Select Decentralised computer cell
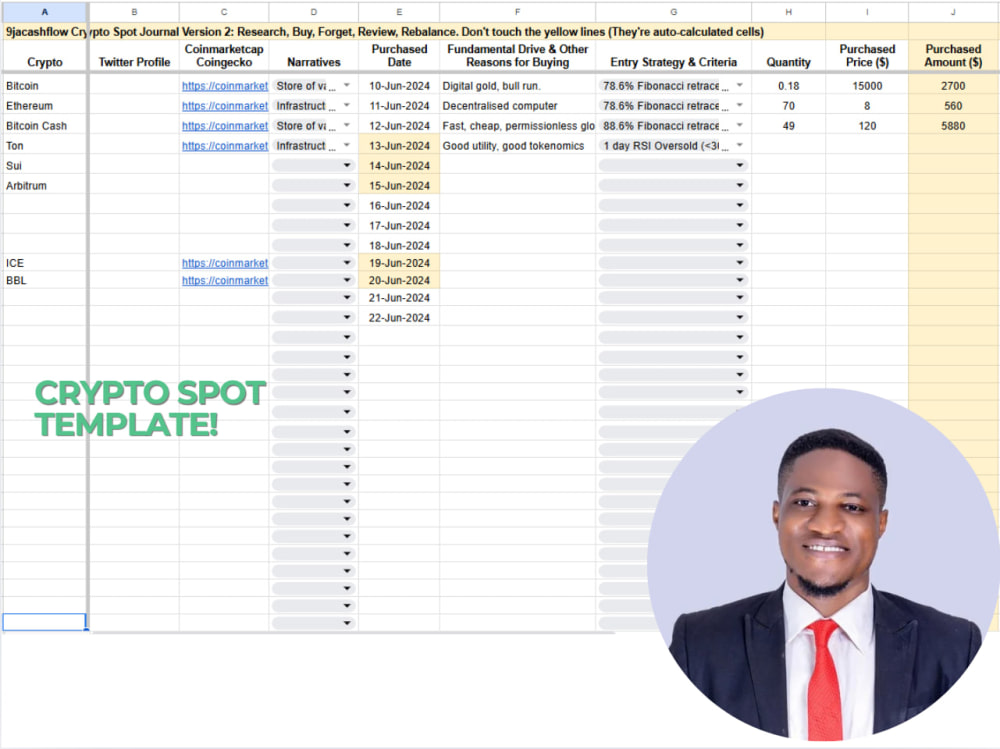1000x749 pixels. pos(517,105)
